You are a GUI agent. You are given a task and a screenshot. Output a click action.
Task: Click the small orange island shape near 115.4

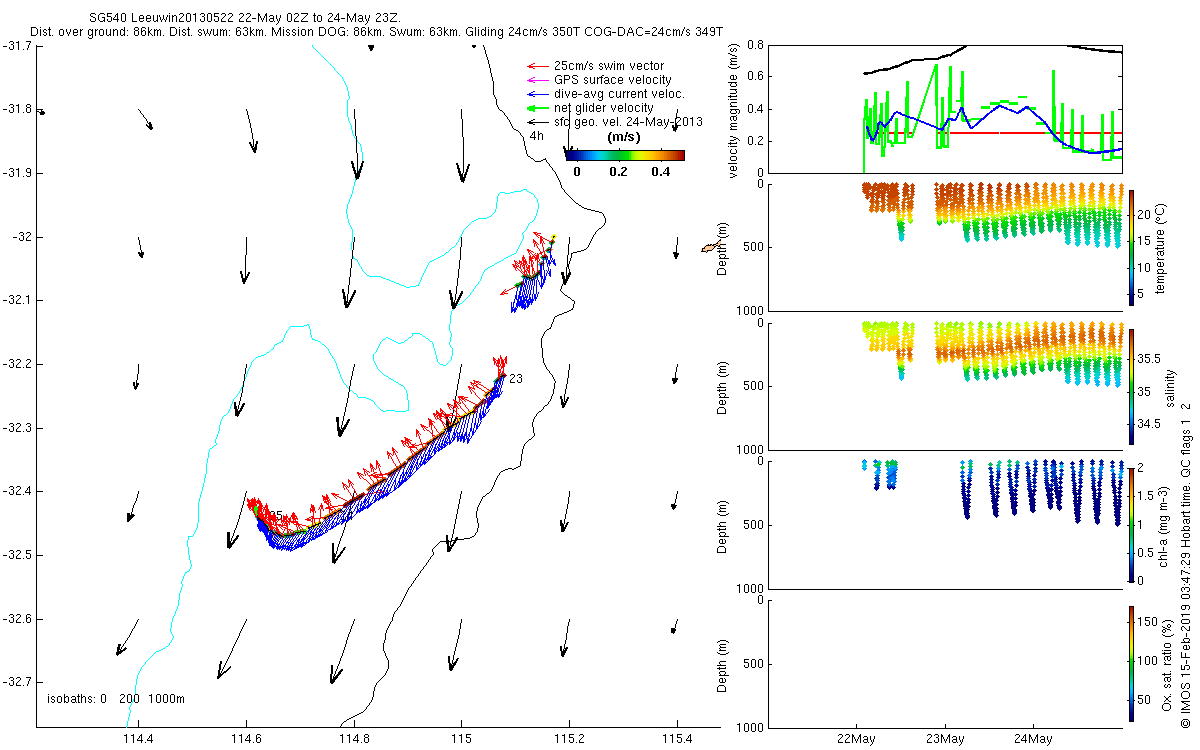pyautogui.click(x=711, y=247)
